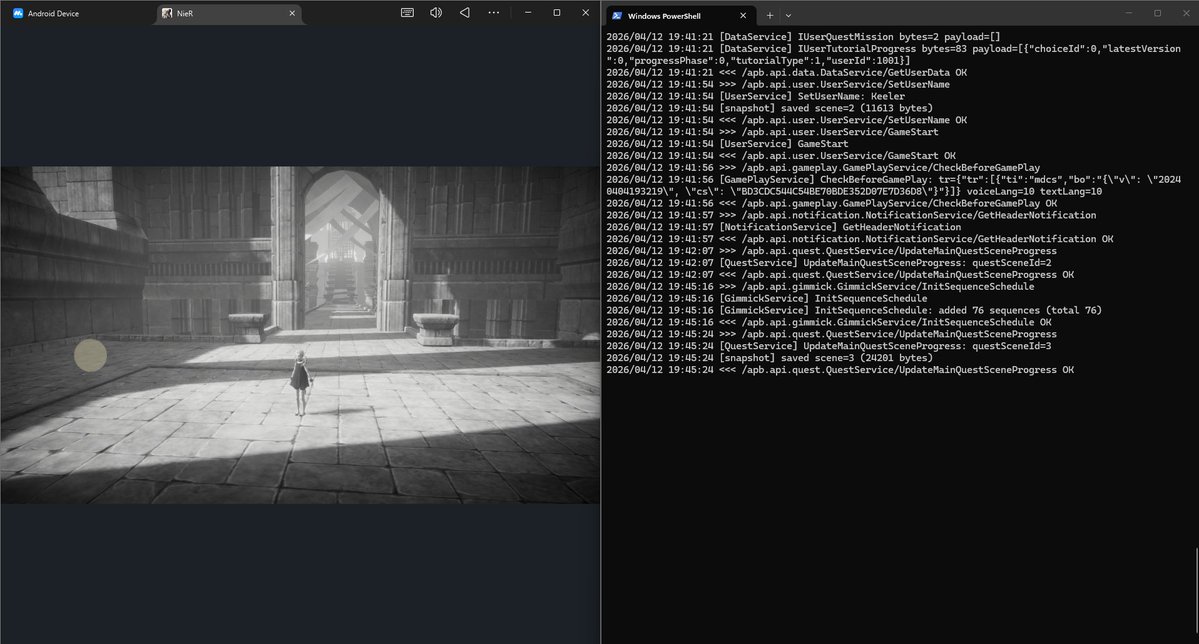The width and height of the screenshot is (1199, 644).
Task: Click the Android Device tab icon
Action: (x=18, y=13)
